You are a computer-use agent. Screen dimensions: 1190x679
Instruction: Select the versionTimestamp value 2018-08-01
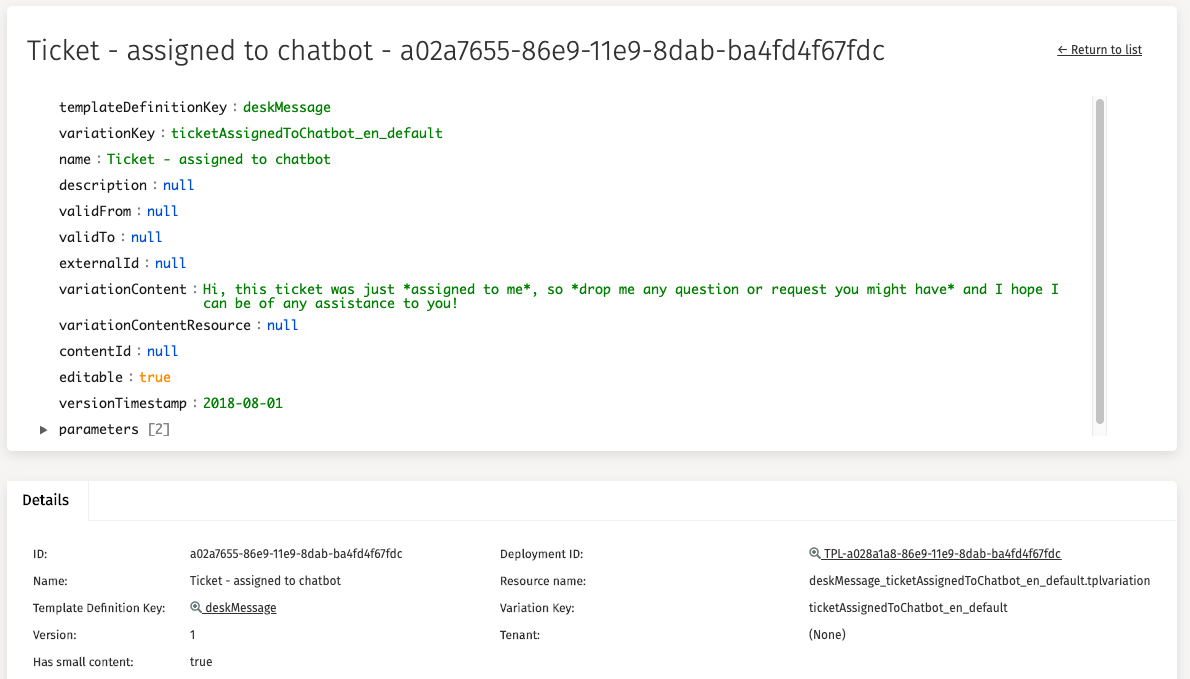point(243,404)
